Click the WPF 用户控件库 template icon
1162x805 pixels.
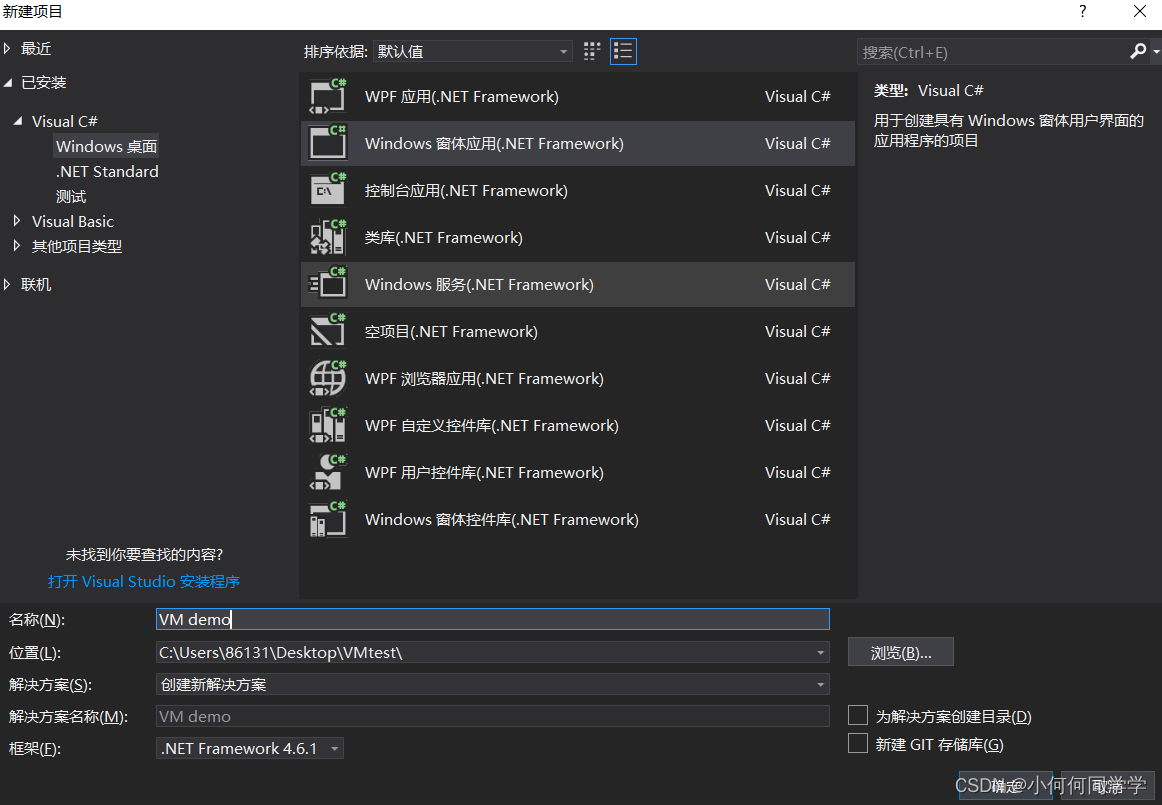pyautogui.click(x=328, y=472)
